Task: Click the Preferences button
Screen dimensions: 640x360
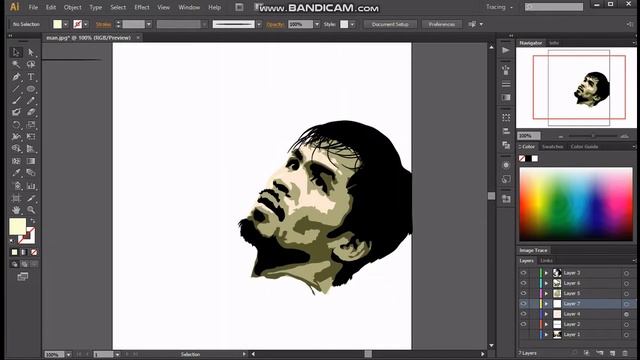Action: (x=442, y=24)
